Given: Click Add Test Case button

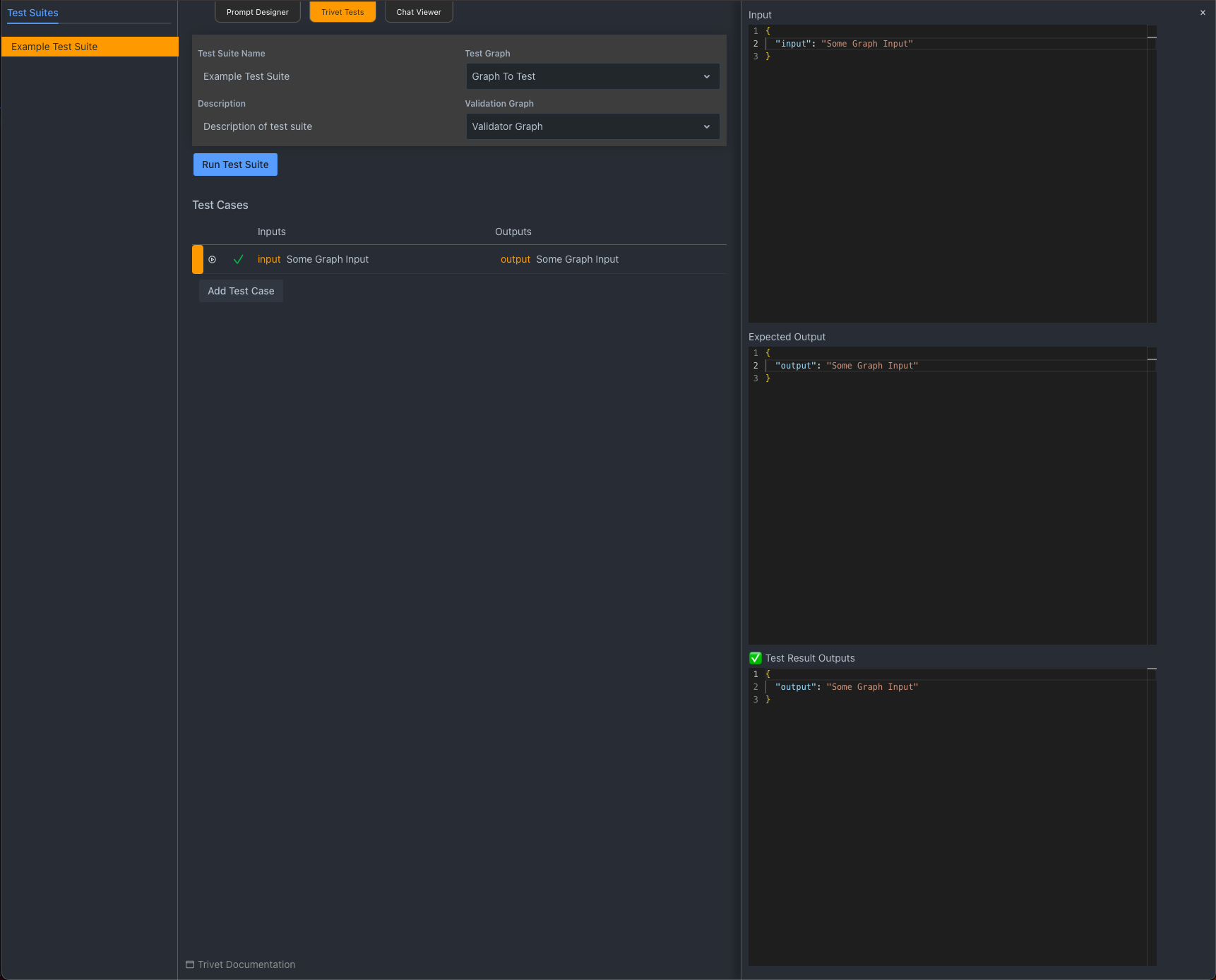Looking at the screenshot, I should (241, 291).
